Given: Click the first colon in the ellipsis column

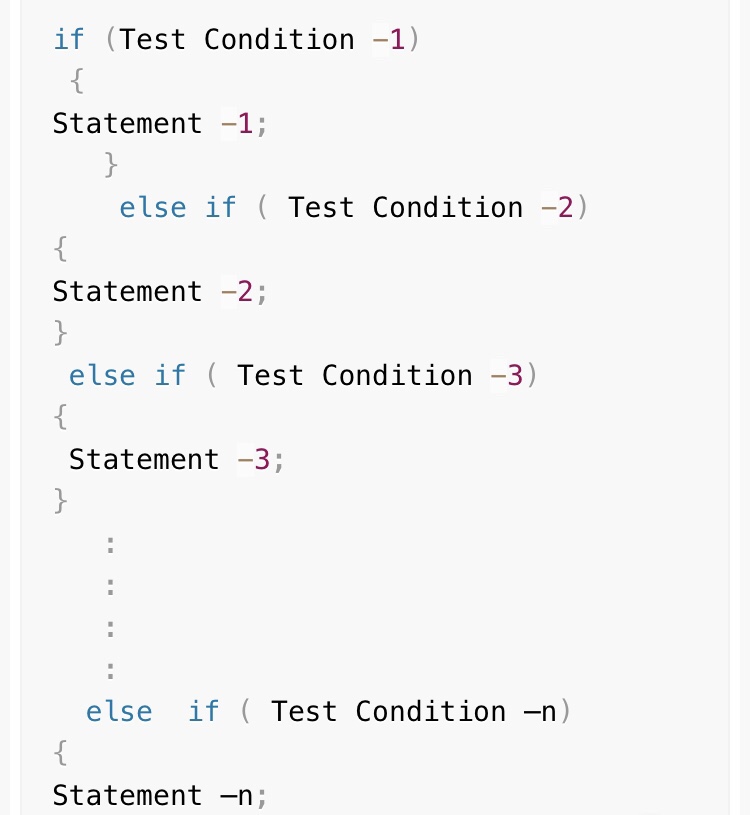Looking at the screenshot, I should click(110, 545).
